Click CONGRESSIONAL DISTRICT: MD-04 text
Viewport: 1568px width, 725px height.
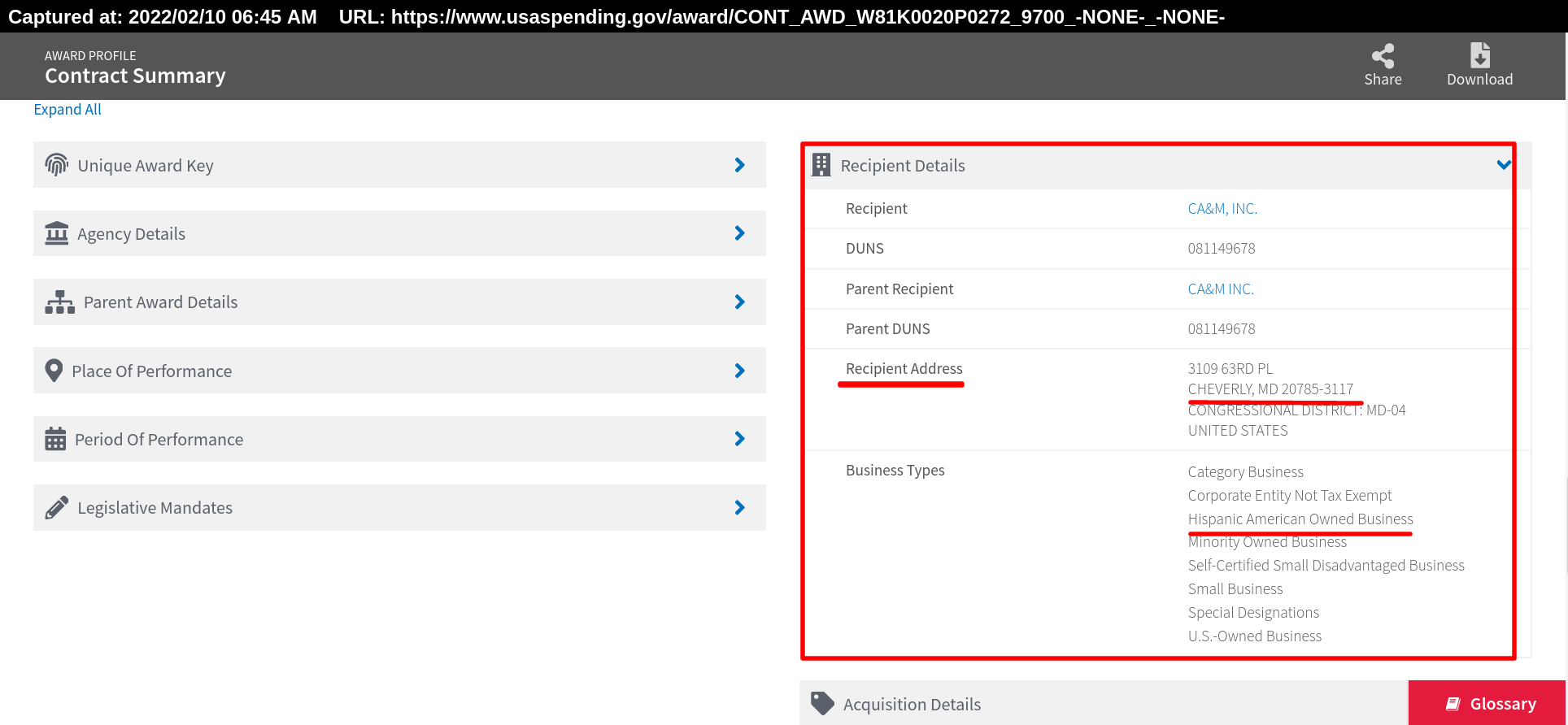[1296, 410]
